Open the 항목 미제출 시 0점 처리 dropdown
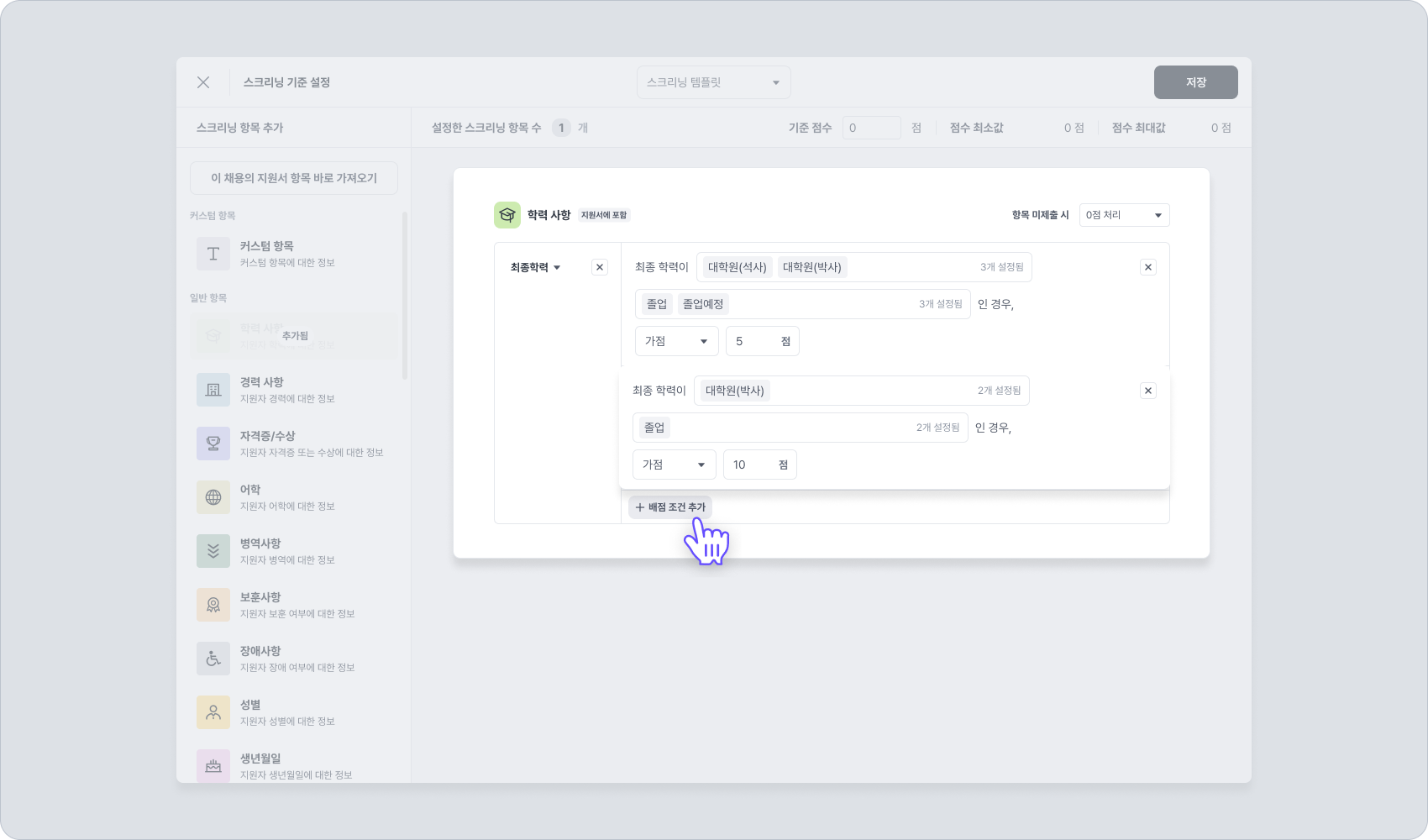The image size is (1428, 840). pos(1125,215)
